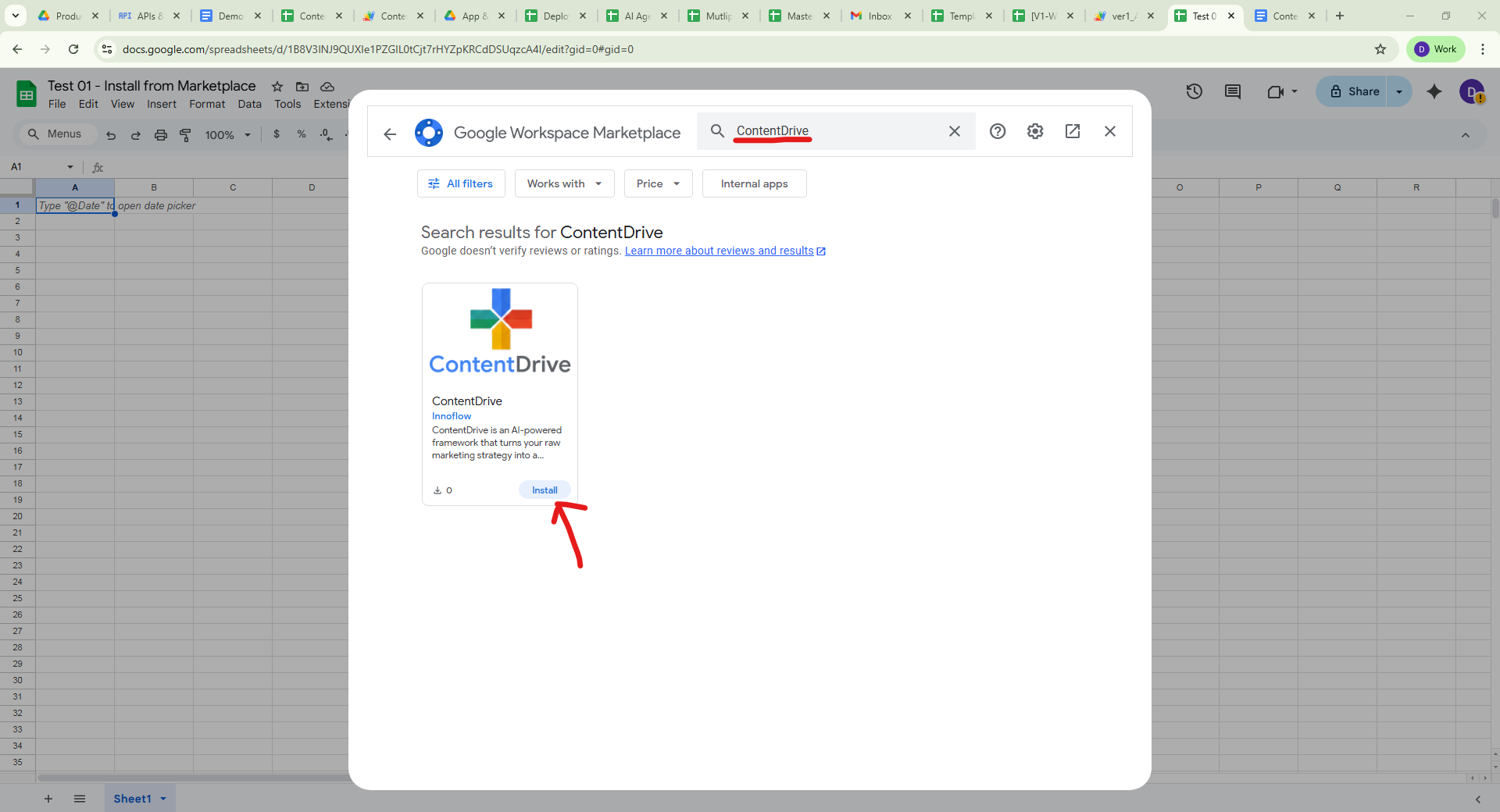Clear the ContentDrive search text
Viewport: 1500px width, 812px height.
955,131
